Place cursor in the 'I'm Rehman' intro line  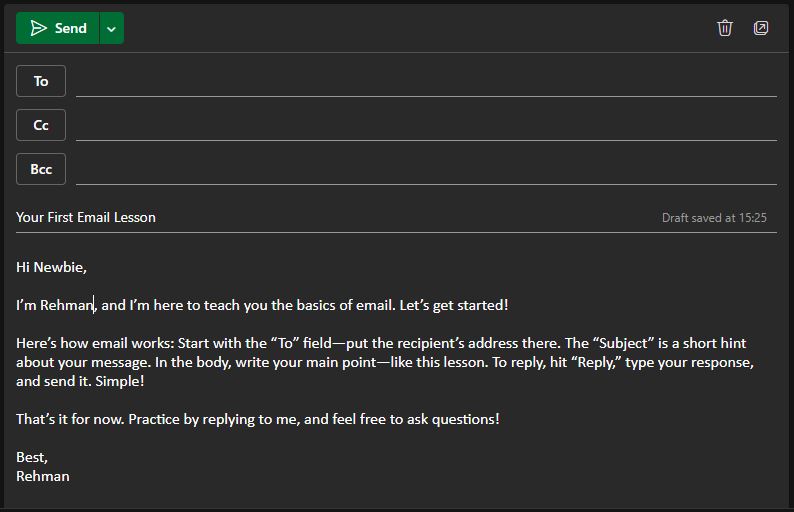(x=262, y=305)
